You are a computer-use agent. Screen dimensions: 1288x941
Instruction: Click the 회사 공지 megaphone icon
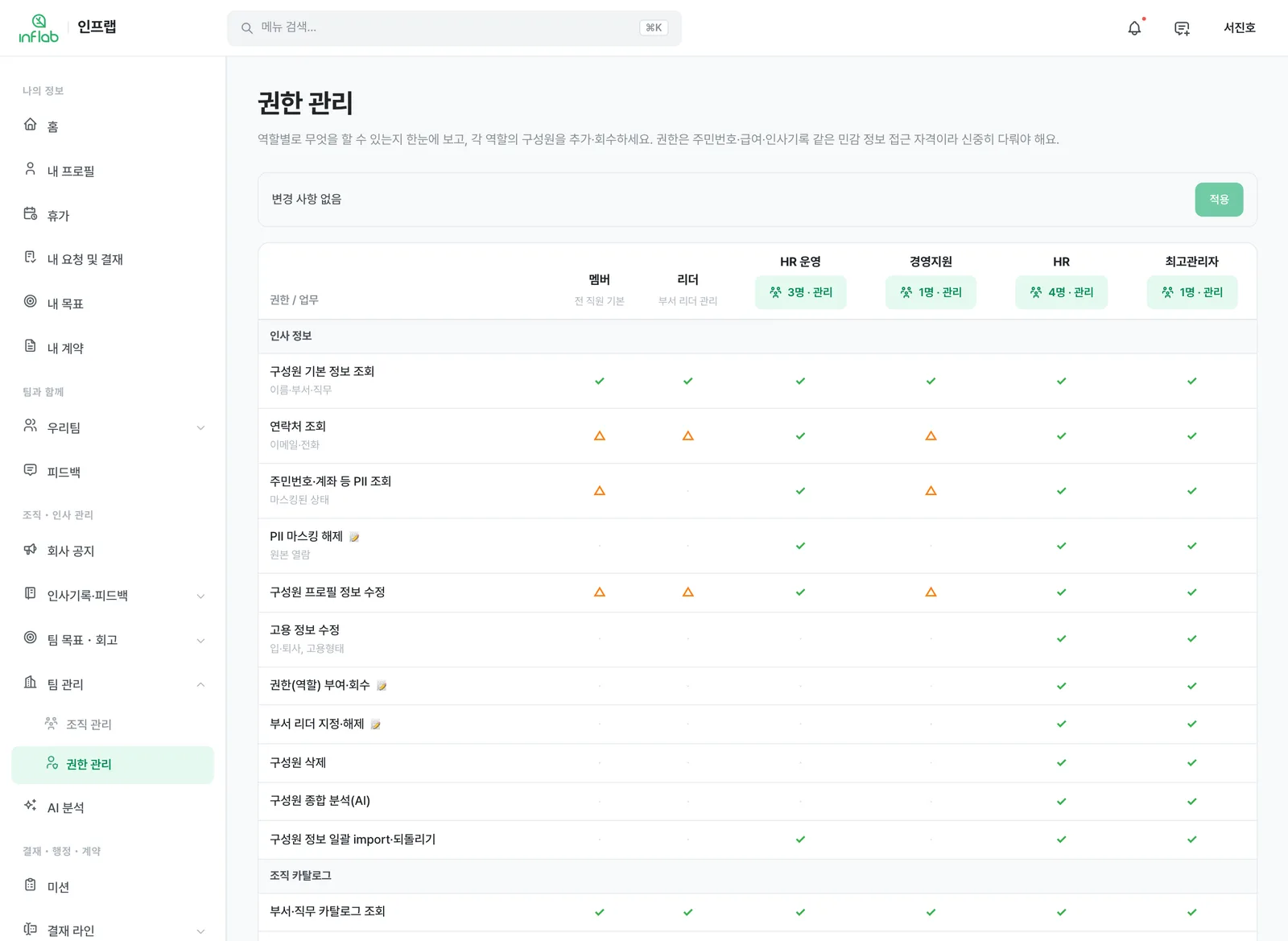coord(31,549)
